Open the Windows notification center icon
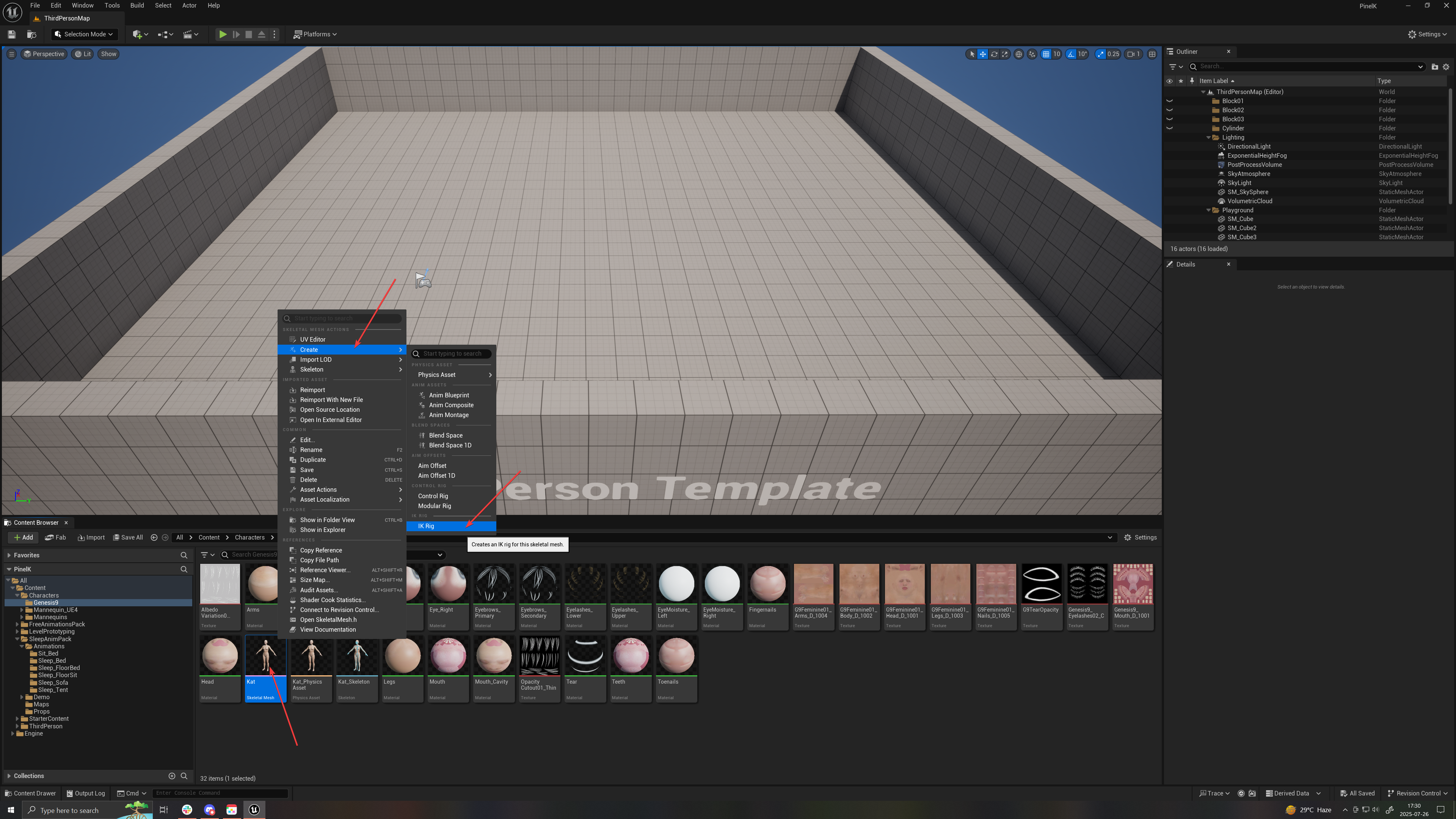1456x819 pixels. pyautogui.click(x=1441, y=810)
